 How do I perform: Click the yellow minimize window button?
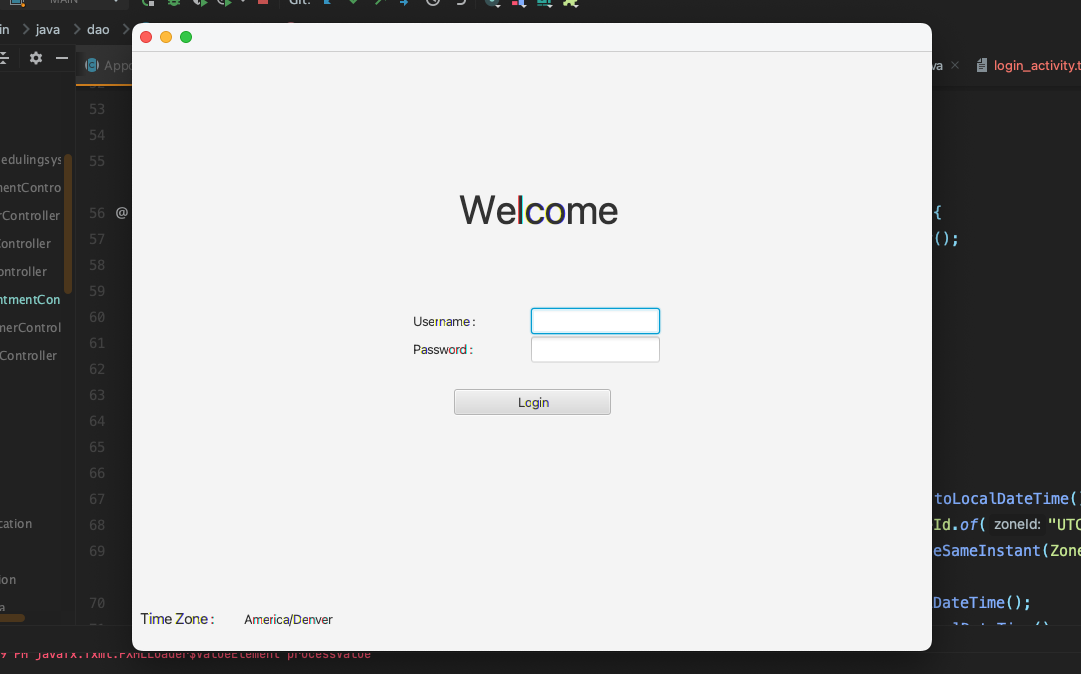[x=166, y=37]
